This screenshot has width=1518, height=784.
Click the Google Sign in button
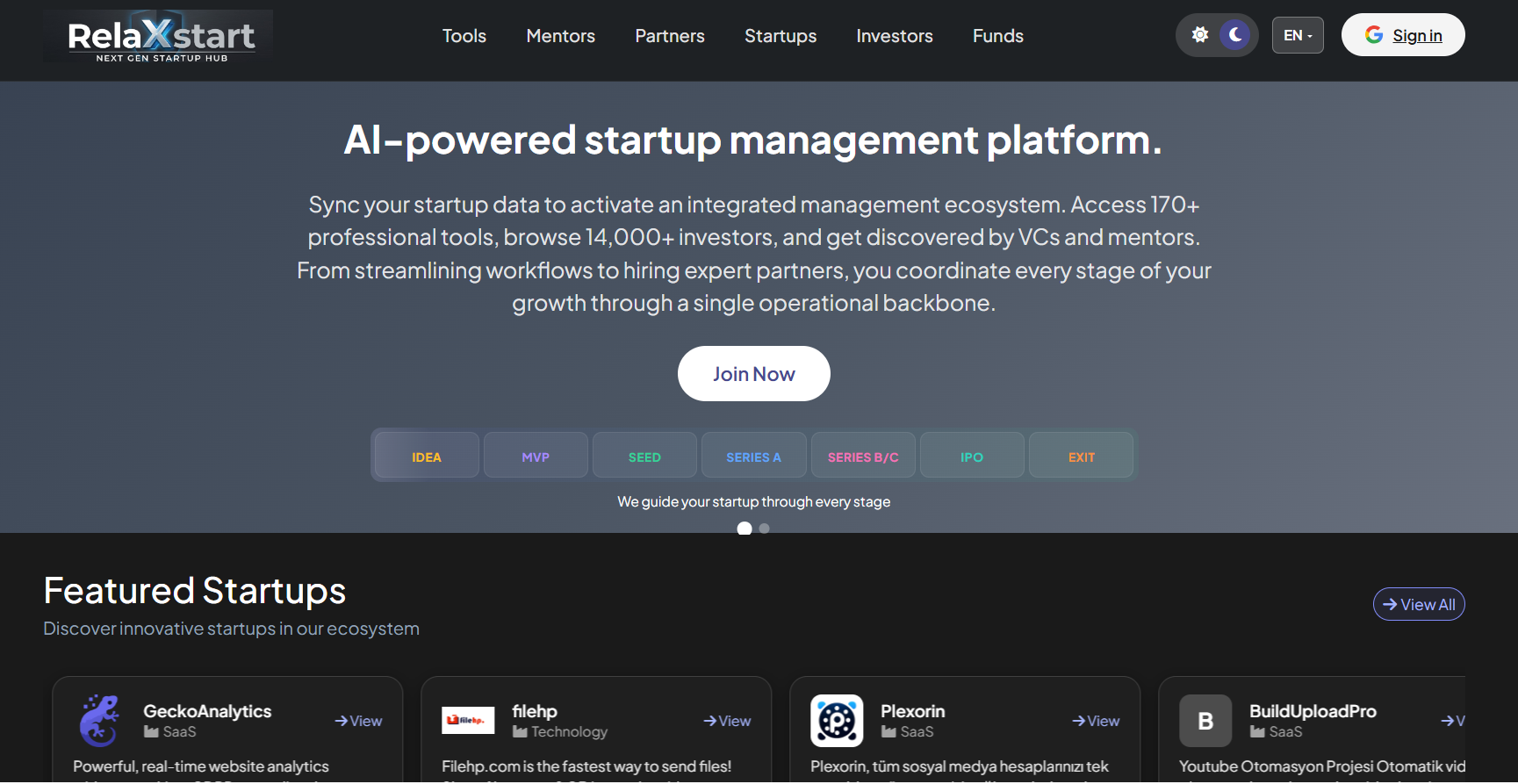[1402, 35]
